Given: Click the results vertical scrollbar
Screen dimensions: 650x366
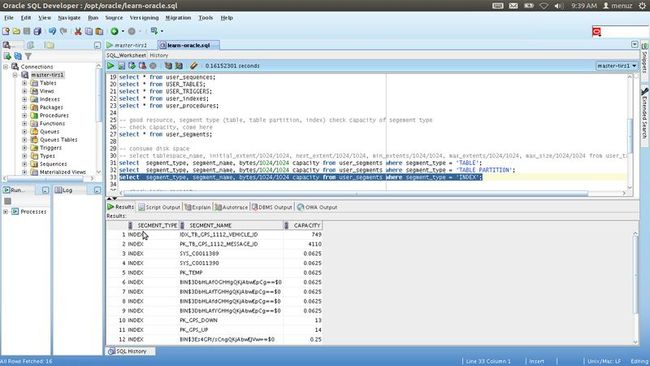Looking at the screenshot, I should (635, 275).
